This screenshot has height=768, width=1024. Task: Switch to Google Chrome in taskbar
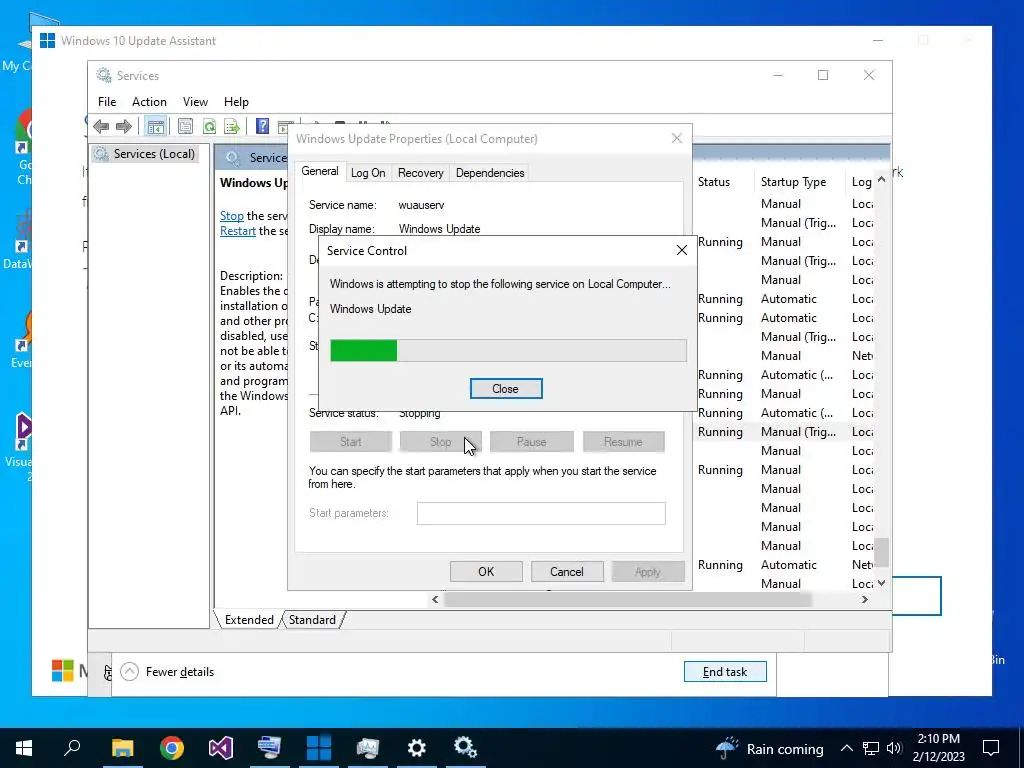click(171, 748)
